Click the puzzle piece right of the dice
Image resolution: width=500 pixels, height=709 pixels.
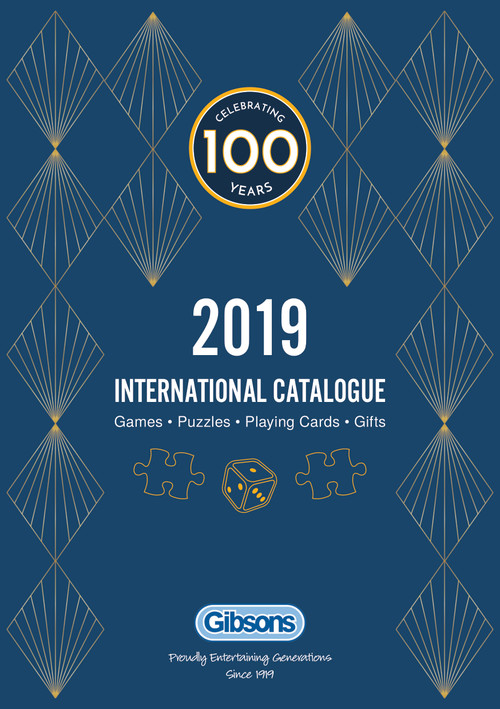click(x=331, y=473)
